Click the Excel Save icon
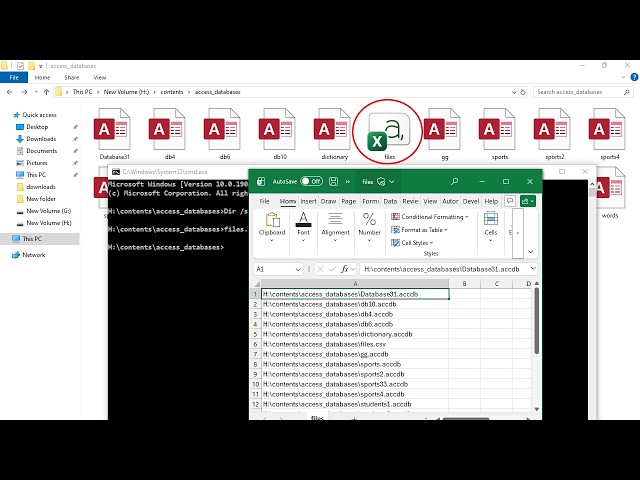The height and width of the screenshot is (480, 640). click(333, 182)
